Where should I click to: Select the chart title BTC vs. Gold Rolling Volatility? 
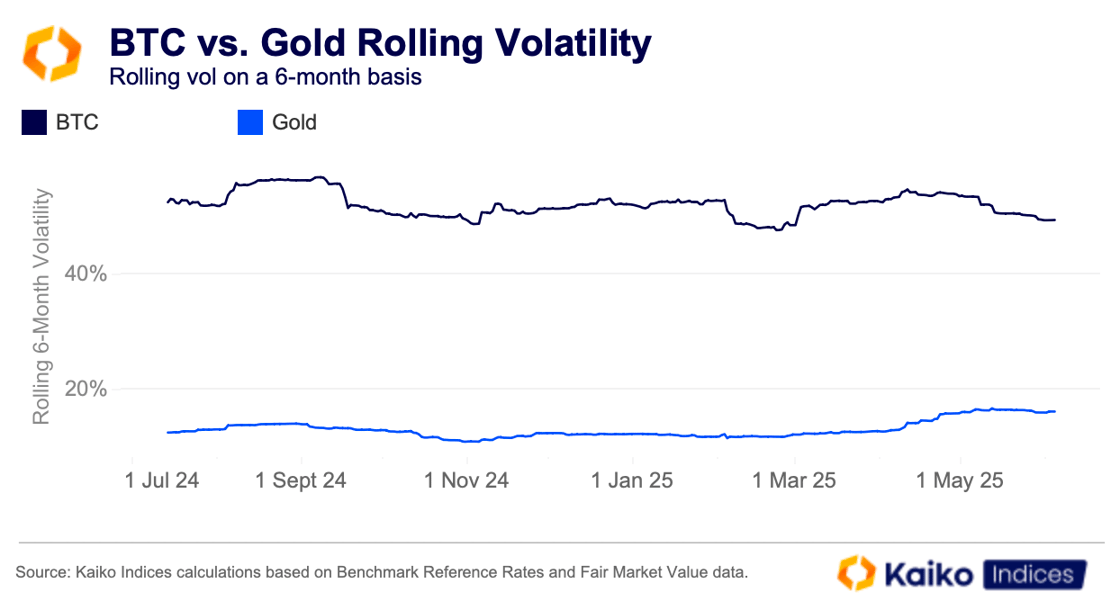point(379,43)
